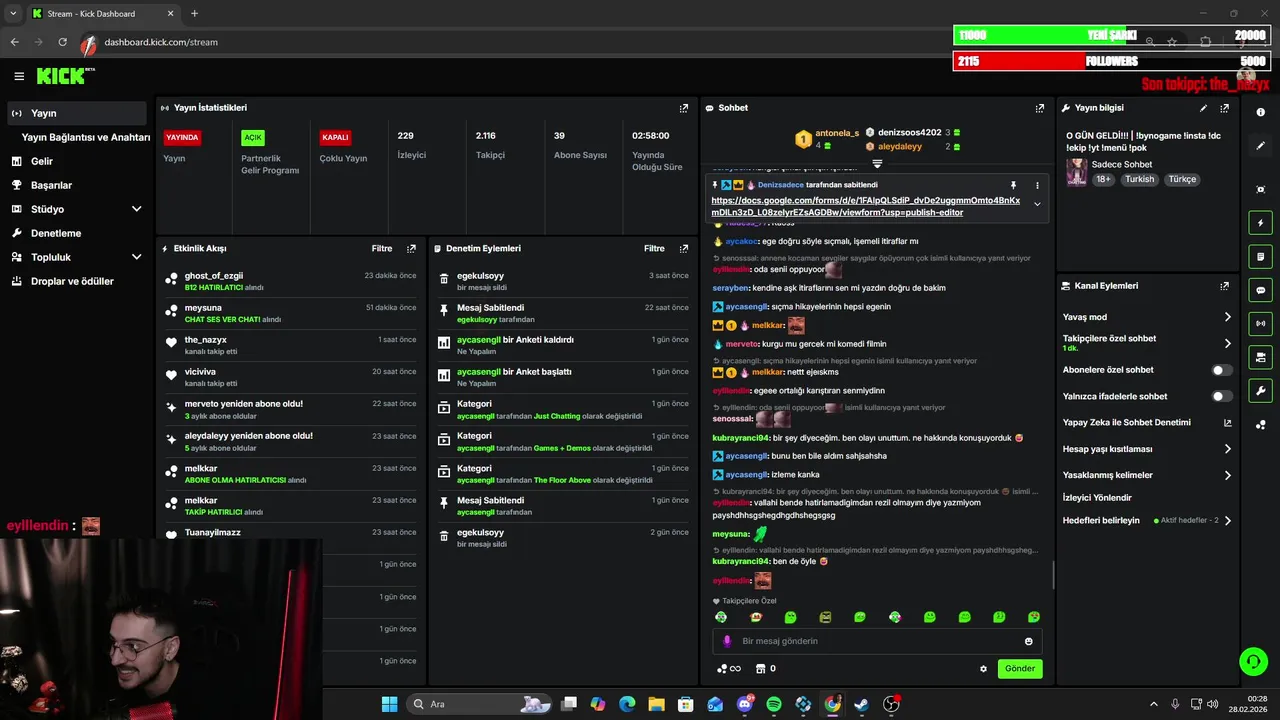Click the broadcast signal icon in right sidebar

[1261, 323]
